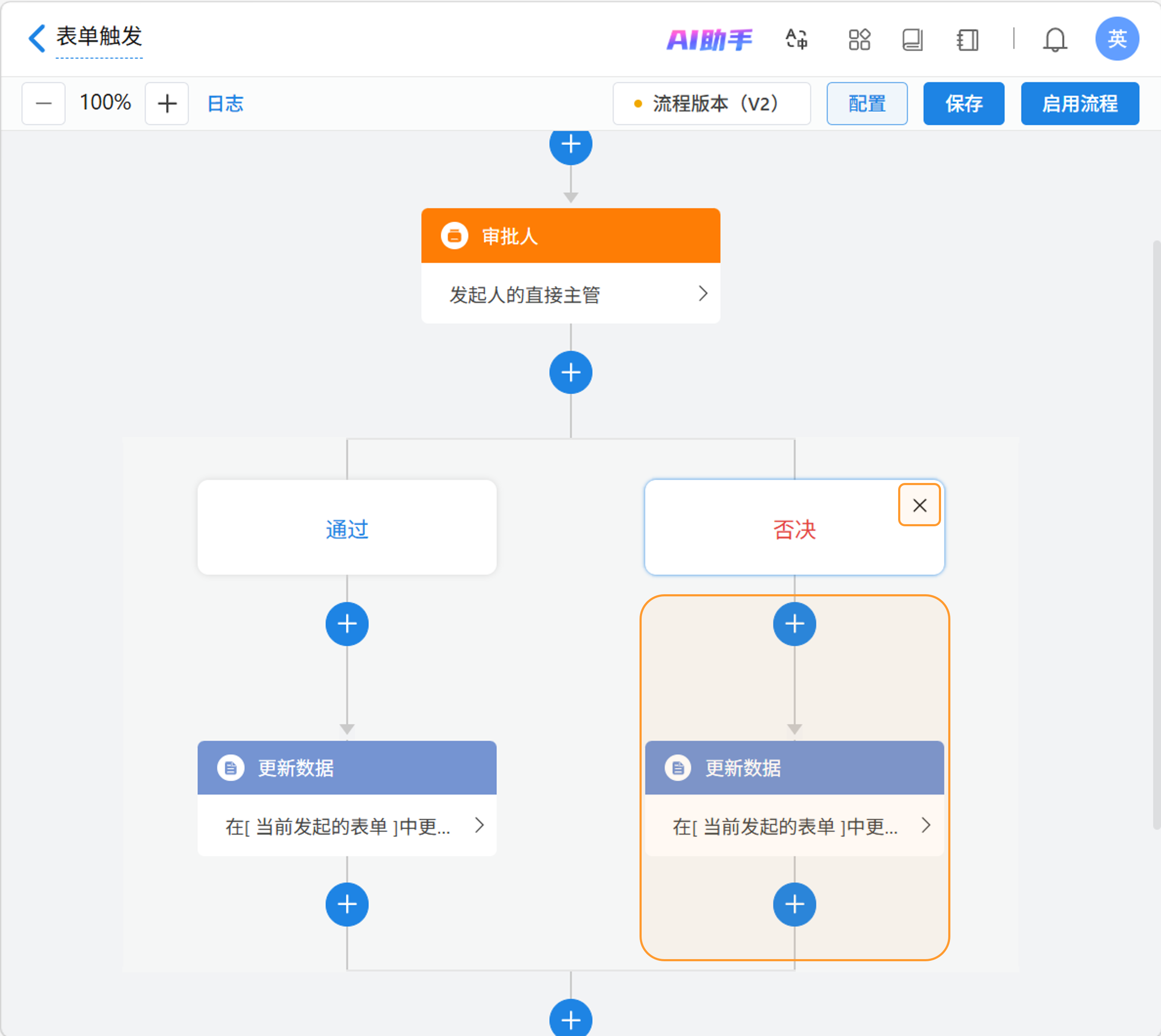Open the book/manual icon in header
The height and width of the screenshot is (1036, 1161).
912,40
